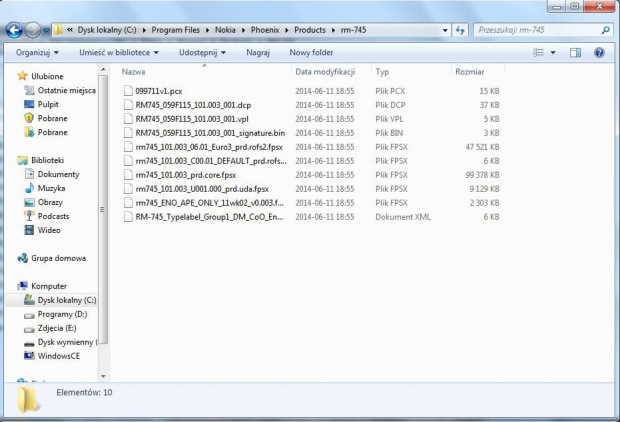Click the Ulubione star icon
This screenshot has width=620, height=422.
(x=23, y=76)
